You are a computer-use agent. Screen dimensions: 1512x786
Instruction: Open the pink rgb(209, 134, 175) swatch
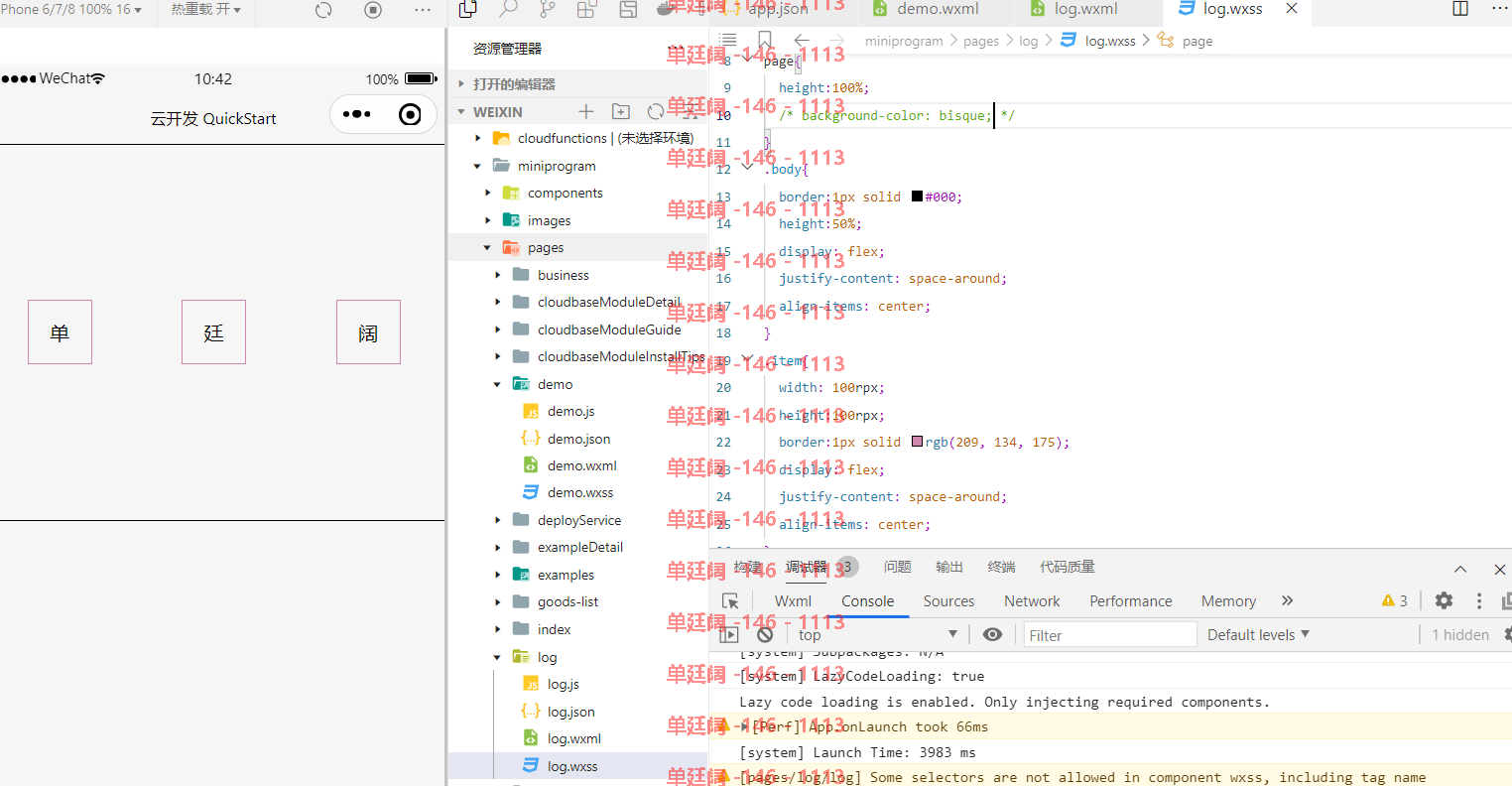[917, 442]
